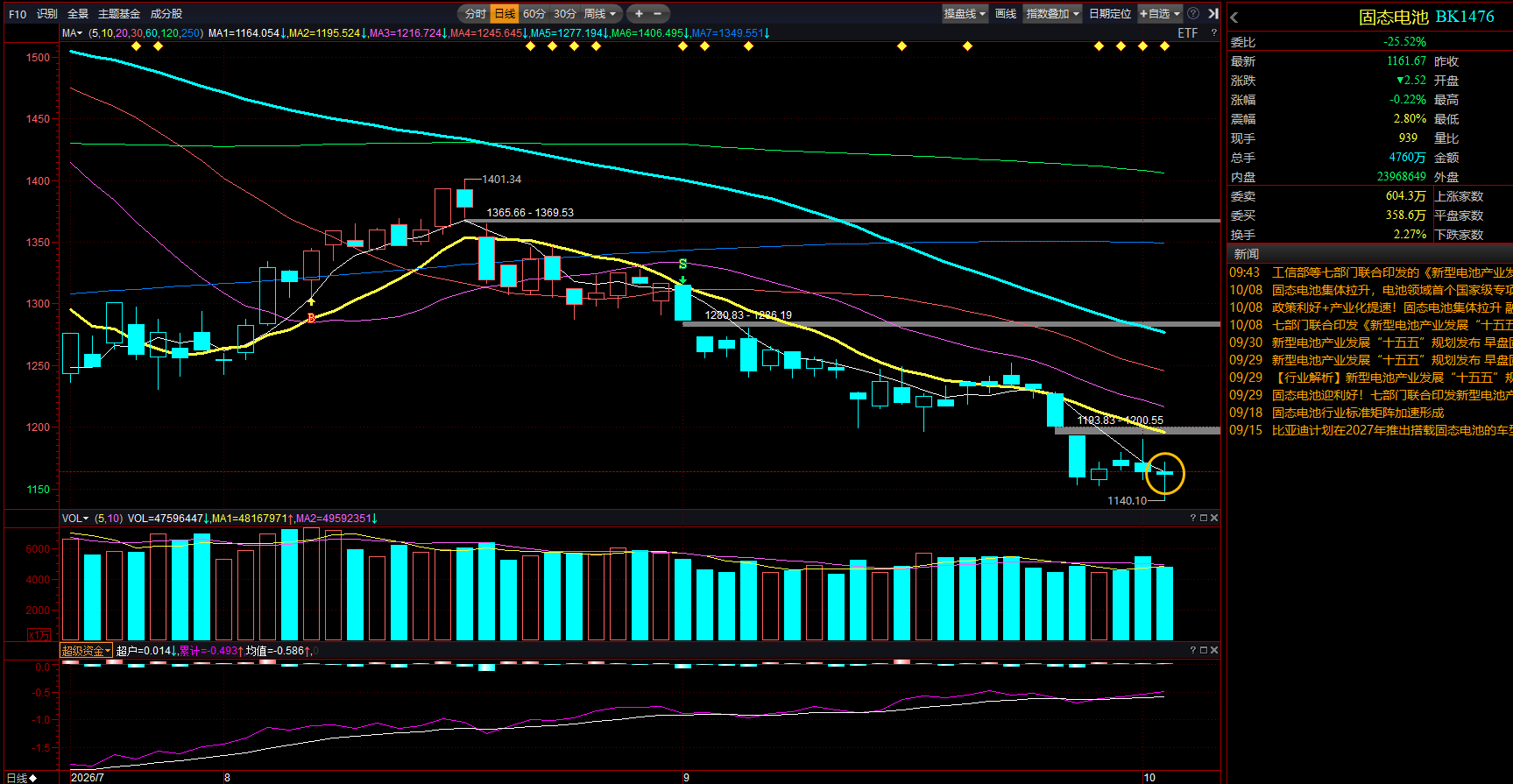
Task: Open help icon in 超级资金 panel header
Action: (x=1192, y=650)
